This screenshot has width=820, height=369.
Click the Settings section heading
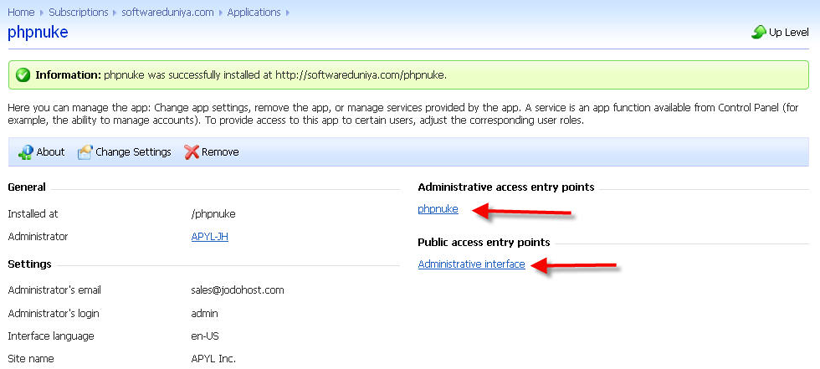coord(29,264)
